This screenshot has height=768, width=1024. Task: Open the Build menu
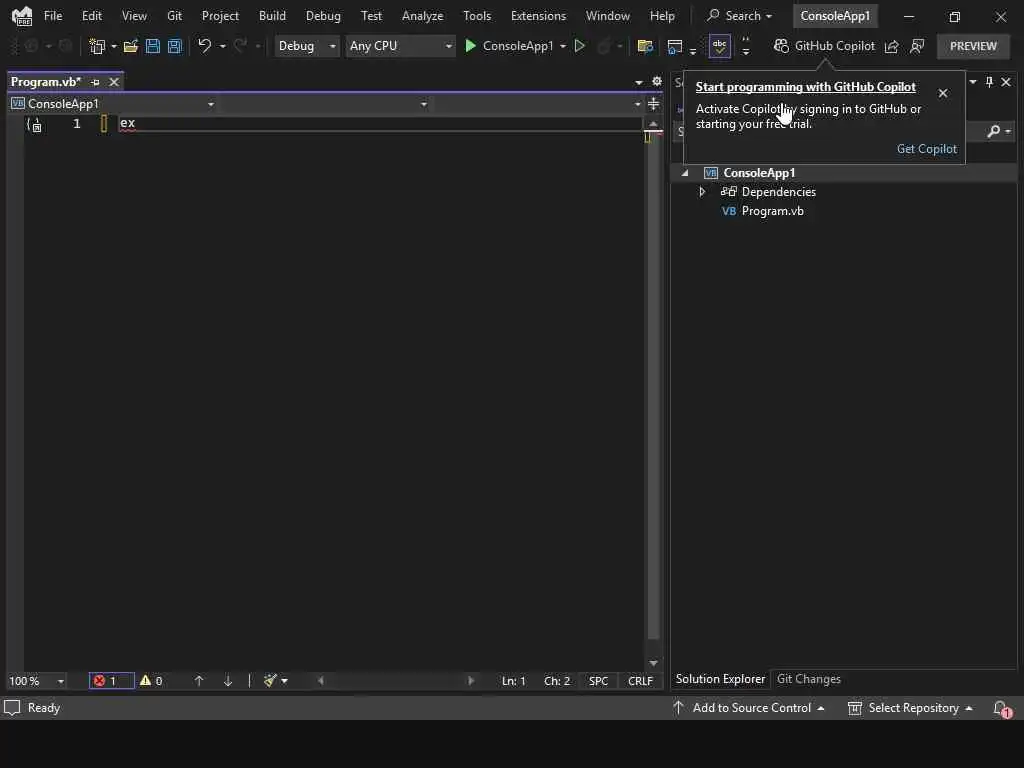click(x=272, y=16)
